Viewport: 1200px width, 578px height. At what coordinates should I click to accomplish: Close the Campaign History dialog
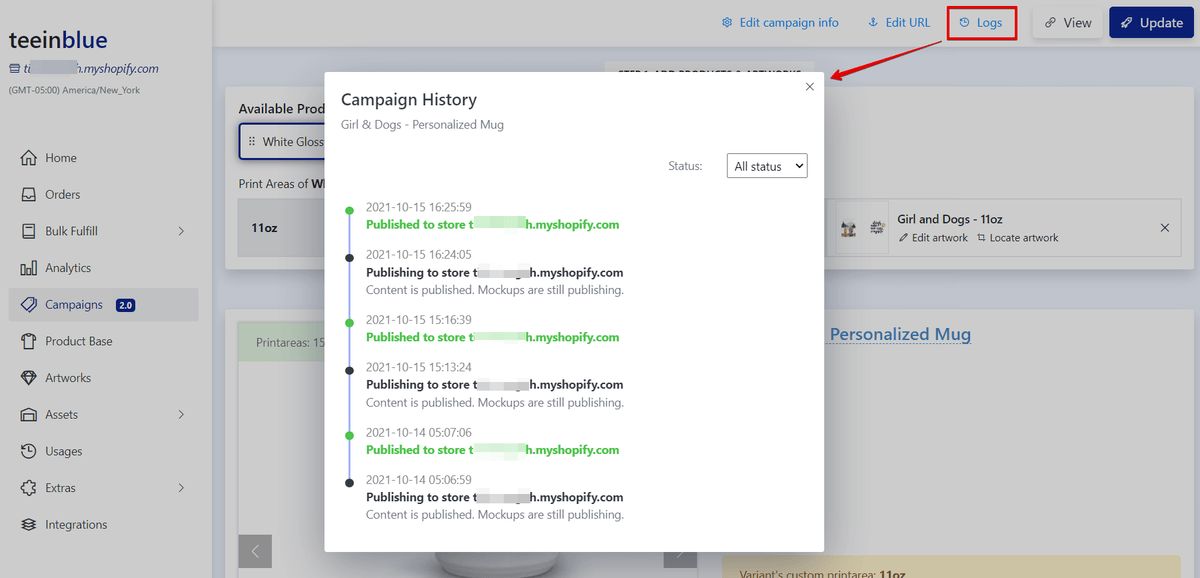pyautogui.click(x=810, y=87)
